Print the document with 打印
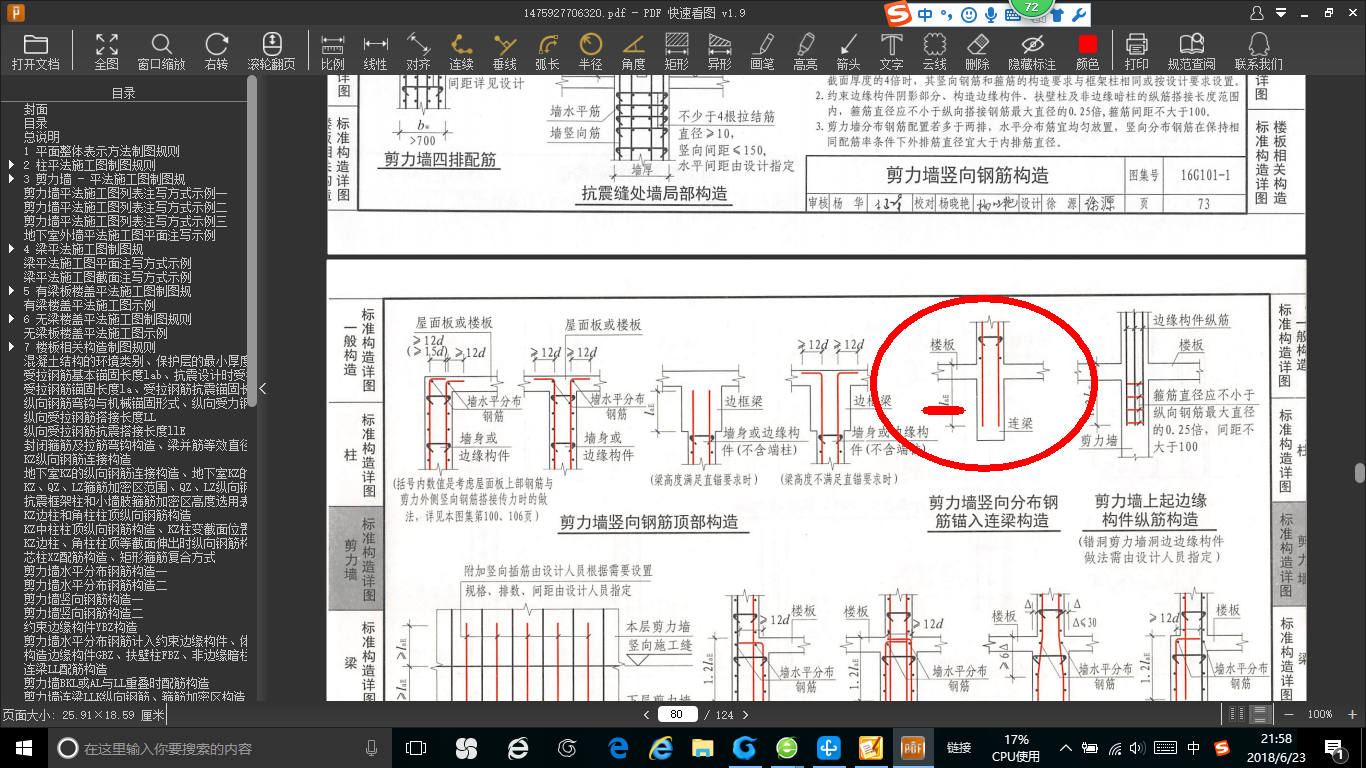This screenshot has width=1366, height=768. pos(1136,51)
